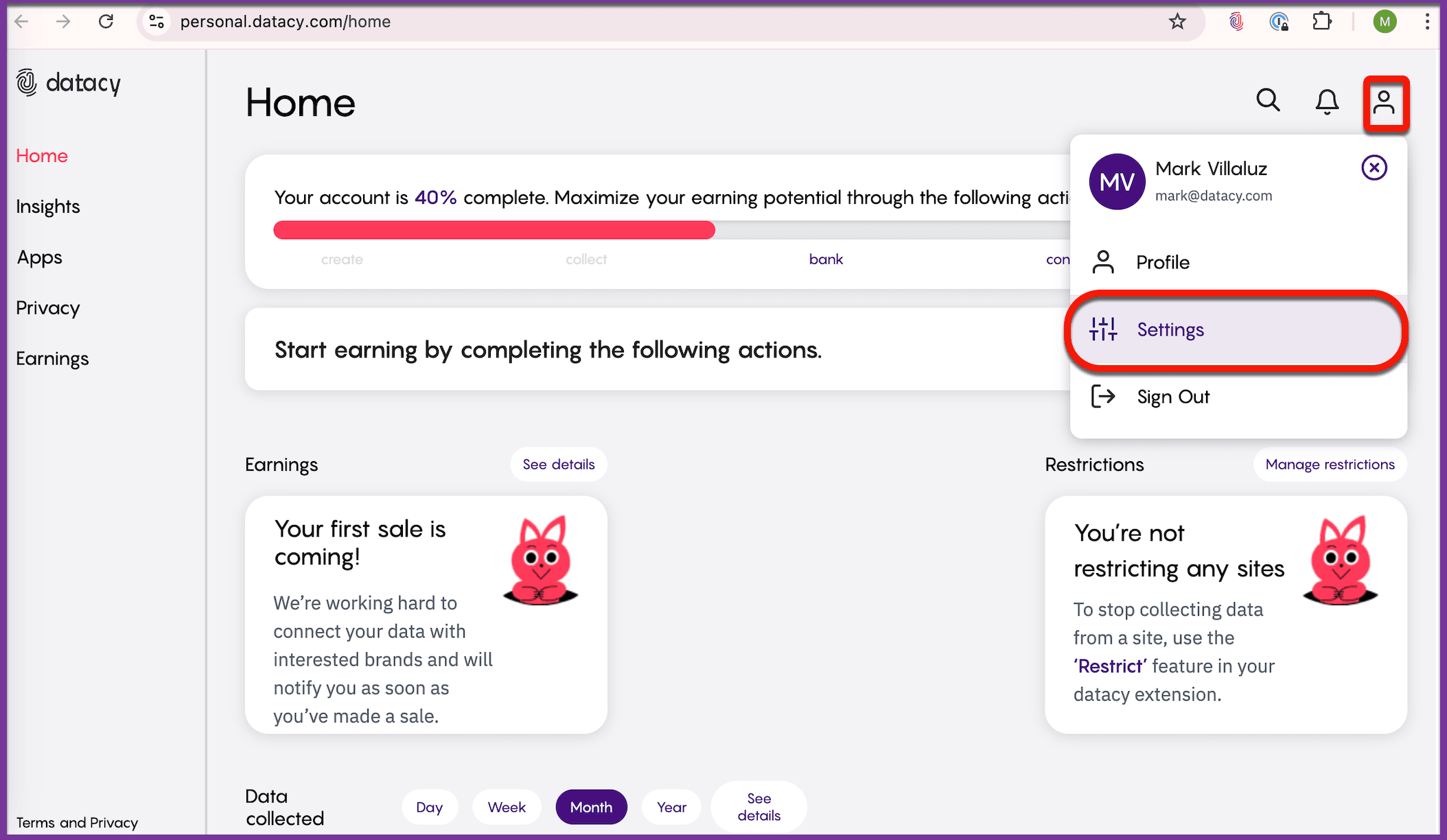Open Profile from account menu
Screen dimensions: 1447x840
pos(1162,262)
